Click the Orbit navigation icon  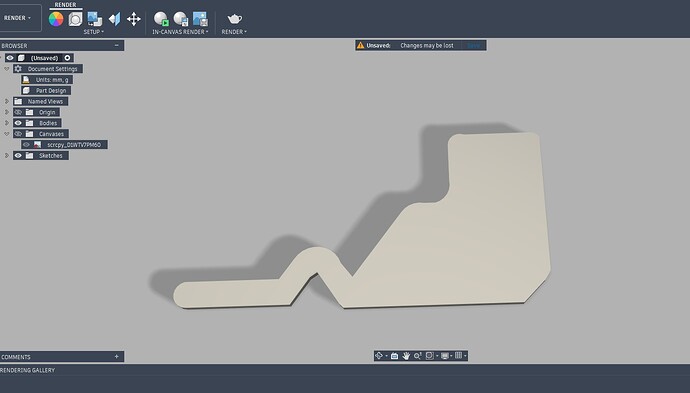point(379,356)
